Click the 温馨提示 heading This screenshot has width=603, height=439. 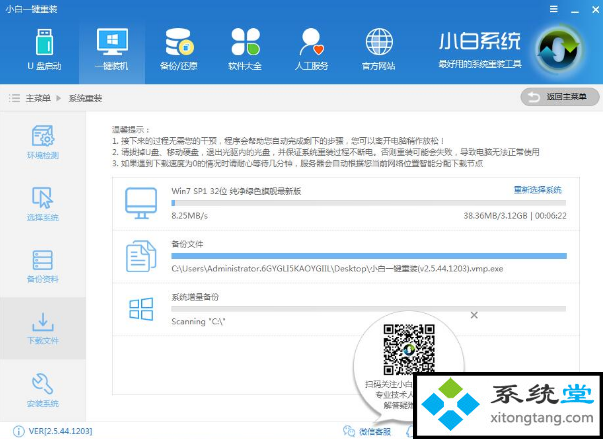tap(131, 130)
